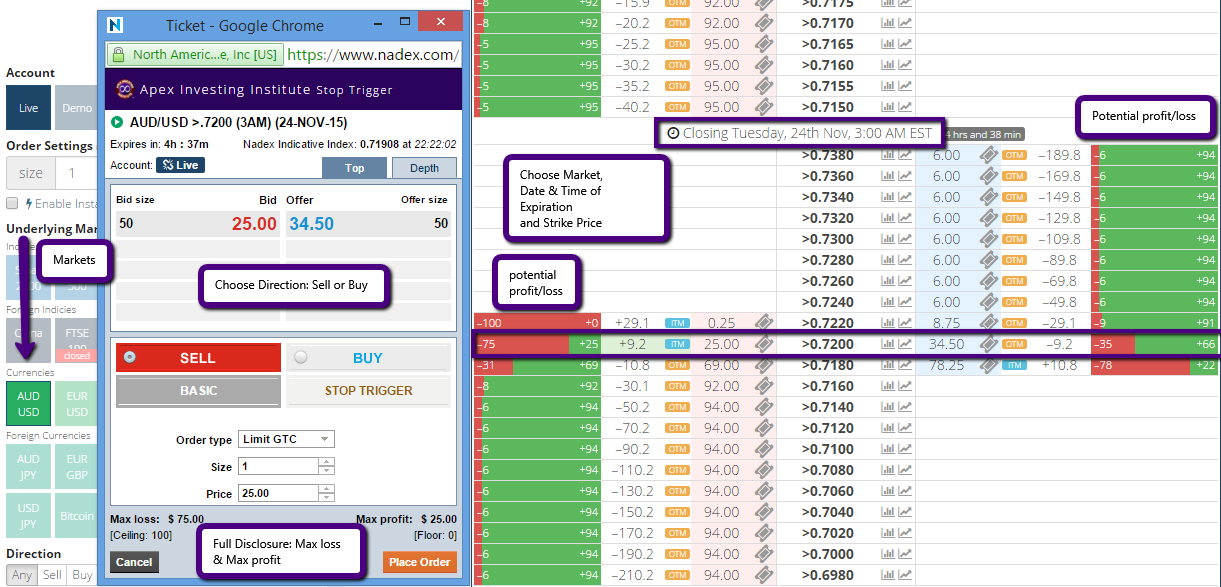
Task: Select the STOP TRIGGER order tab
Action: [368, 391]
